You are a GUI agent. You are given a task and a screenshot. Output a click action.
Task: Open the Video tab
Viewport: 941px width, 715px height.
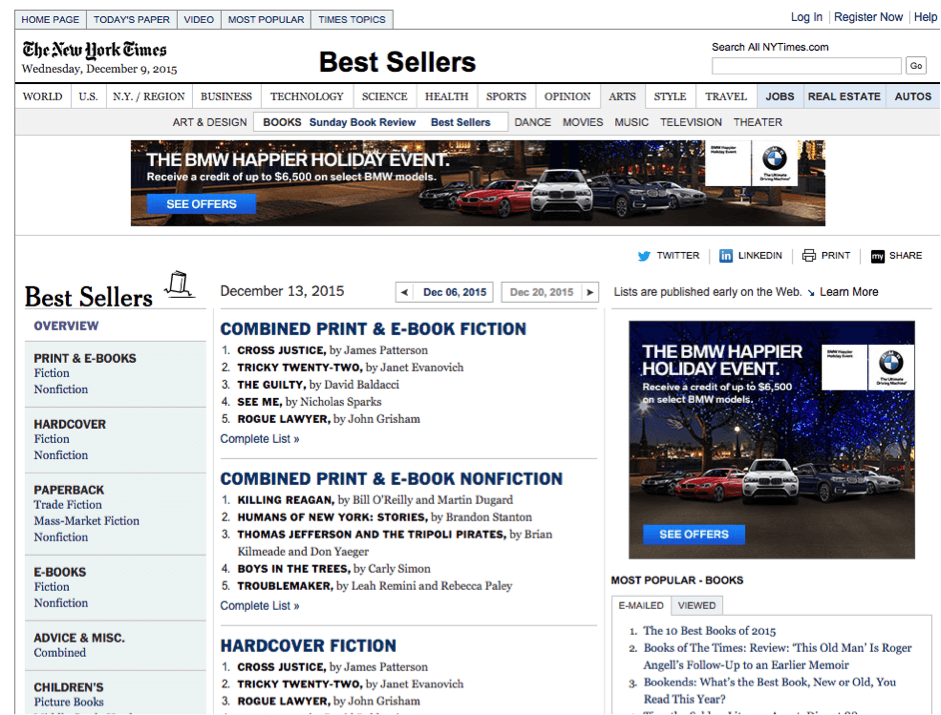199,20
